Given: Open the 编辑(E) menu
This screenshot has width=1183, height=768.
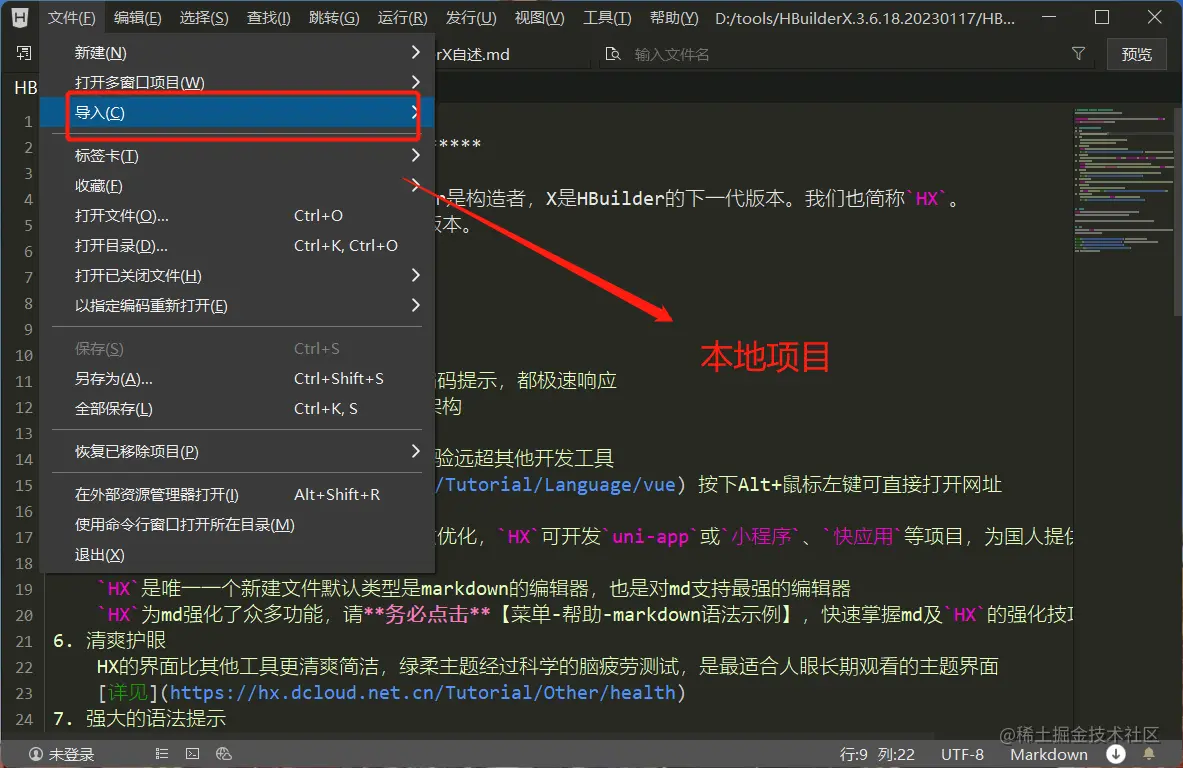Looking at the screenshot, I should [137, 17].
